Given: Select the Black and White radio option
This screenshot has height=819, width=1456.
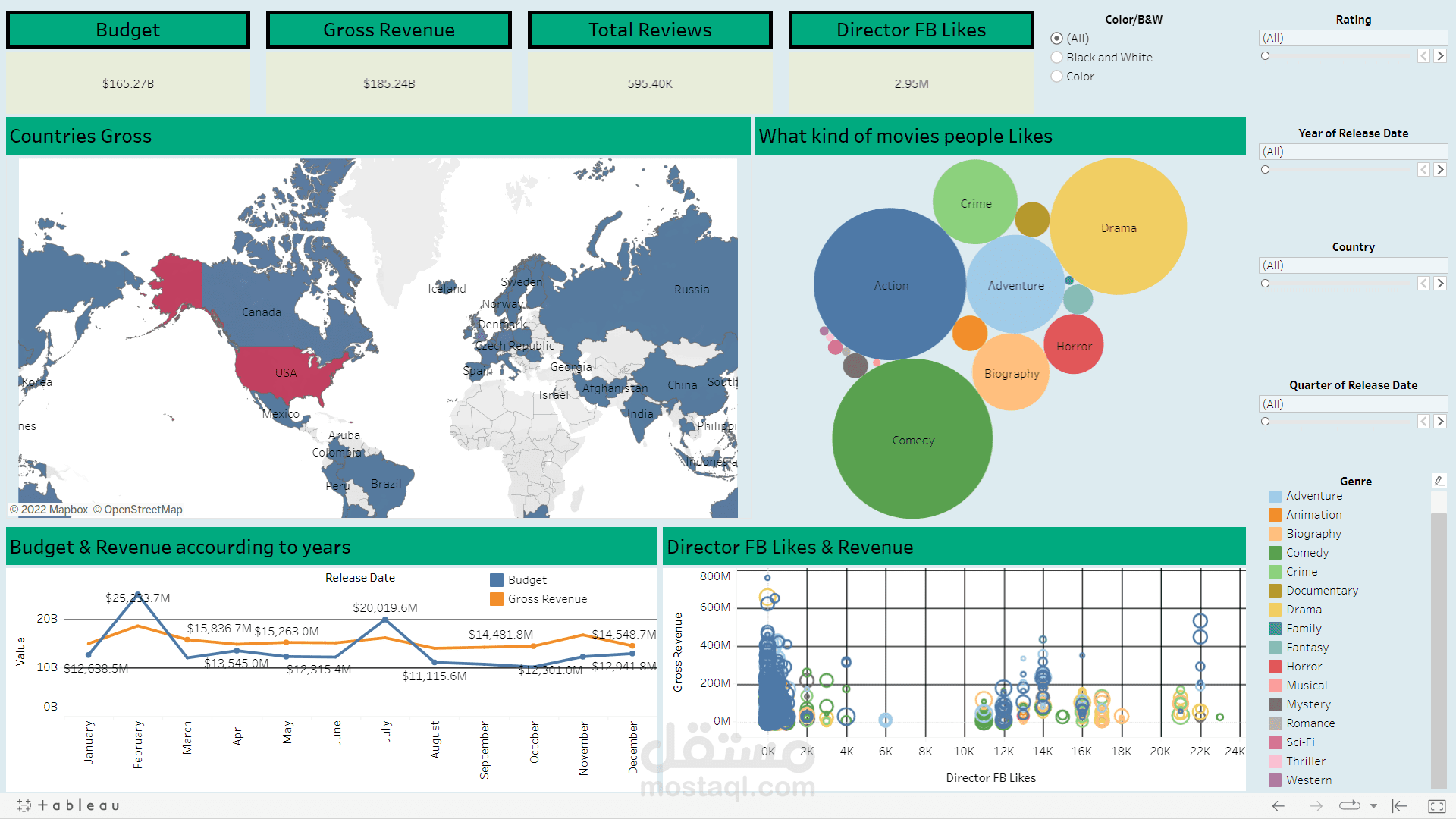Looking at the screenshot, I should [x=1057, y=58].
